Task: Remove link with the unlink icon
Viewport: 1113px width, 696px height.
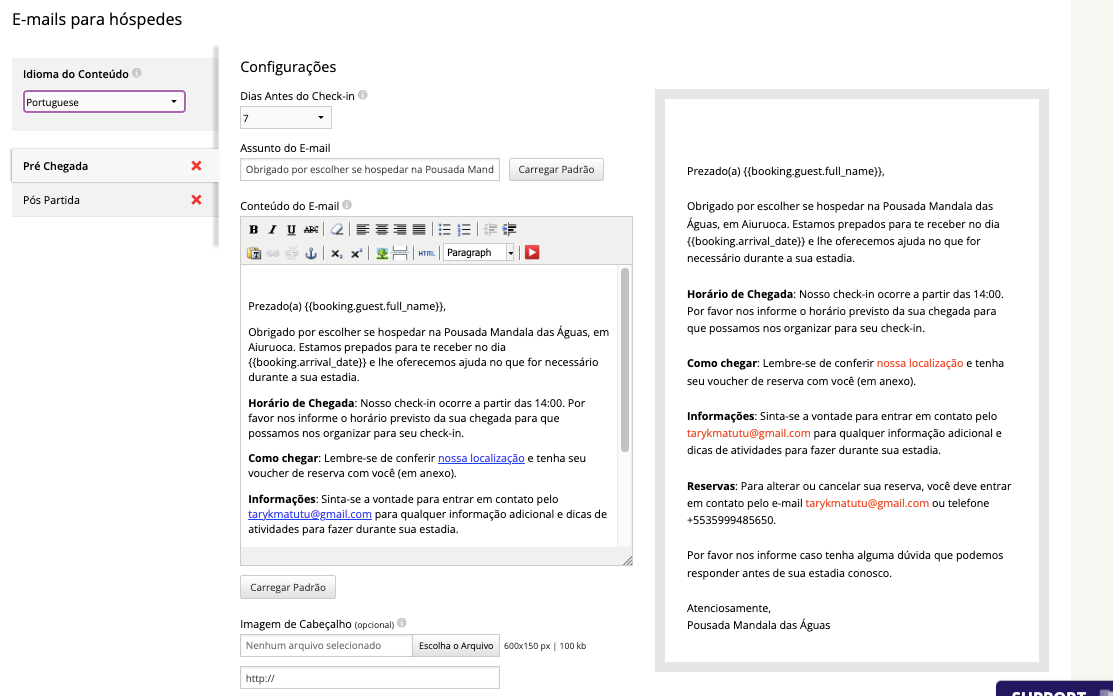Action: [x=292, y=253]
